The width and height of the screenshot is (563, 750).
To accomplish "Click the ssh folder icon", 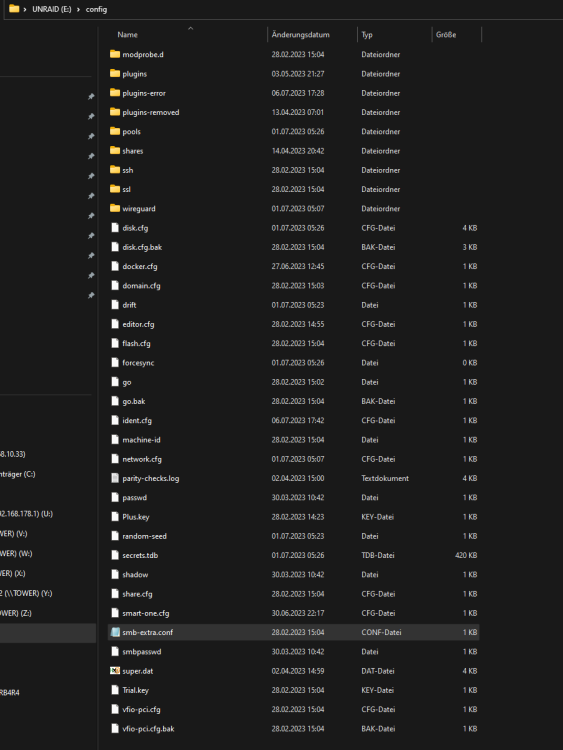I will (x=115, y=169).
